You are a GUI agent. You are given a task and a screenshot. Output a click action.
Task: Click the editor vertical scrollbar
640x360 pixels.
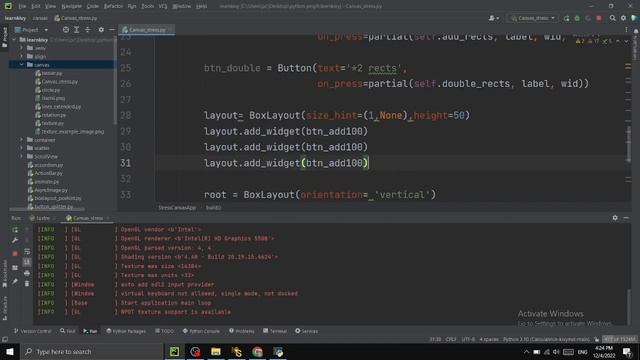coord(629,144)
